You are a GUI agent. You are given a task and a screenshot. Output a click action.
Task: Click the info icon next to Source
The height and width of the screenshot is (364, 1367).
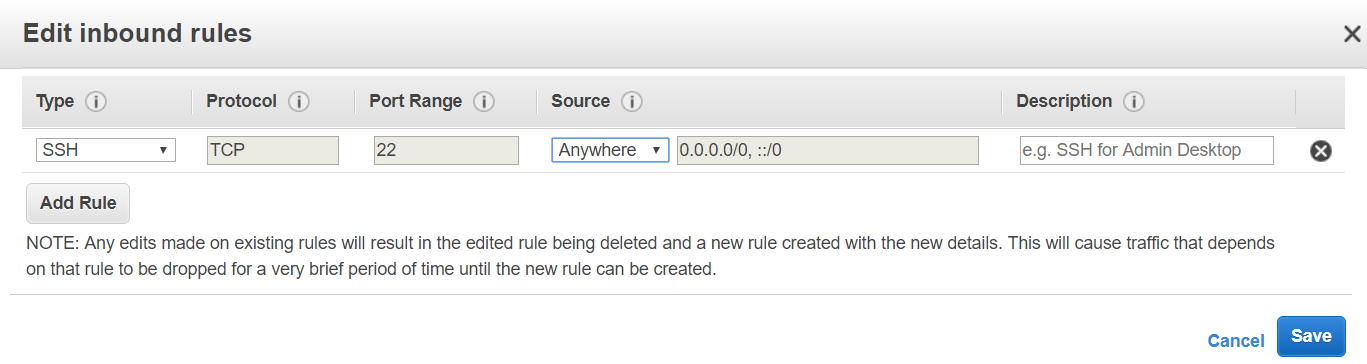click(631, 102)
